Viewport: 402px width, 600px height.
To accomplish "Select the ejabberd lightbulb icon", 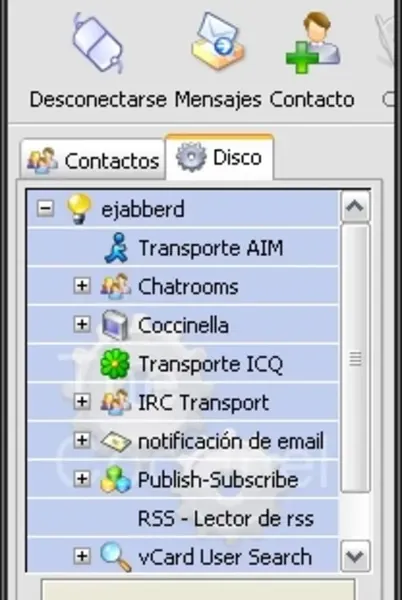I will point(79,209).
